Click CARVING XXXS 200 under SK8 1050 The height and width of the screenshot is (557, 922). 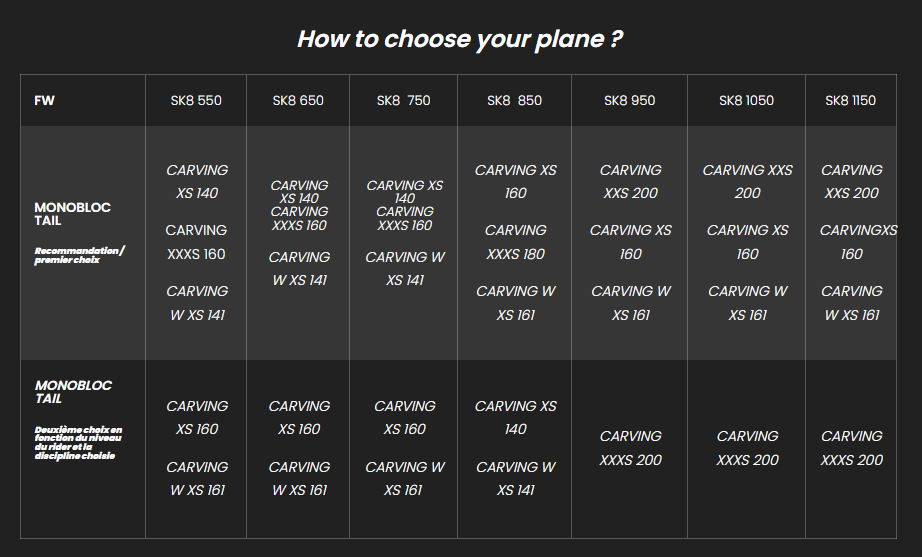(747, 448)
